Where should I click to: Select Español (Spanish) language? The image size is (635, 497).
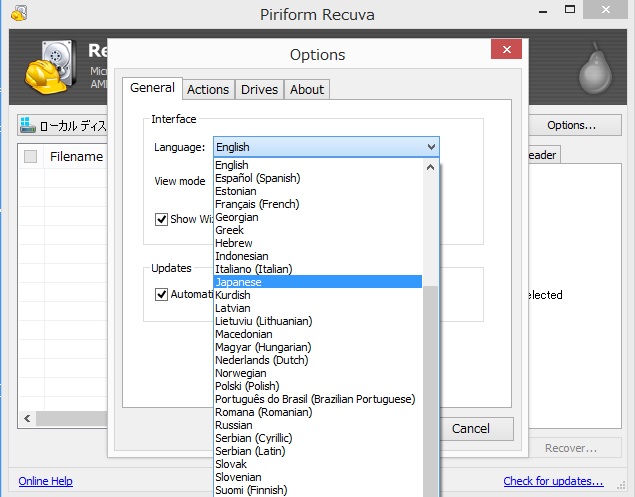[318, 178]
